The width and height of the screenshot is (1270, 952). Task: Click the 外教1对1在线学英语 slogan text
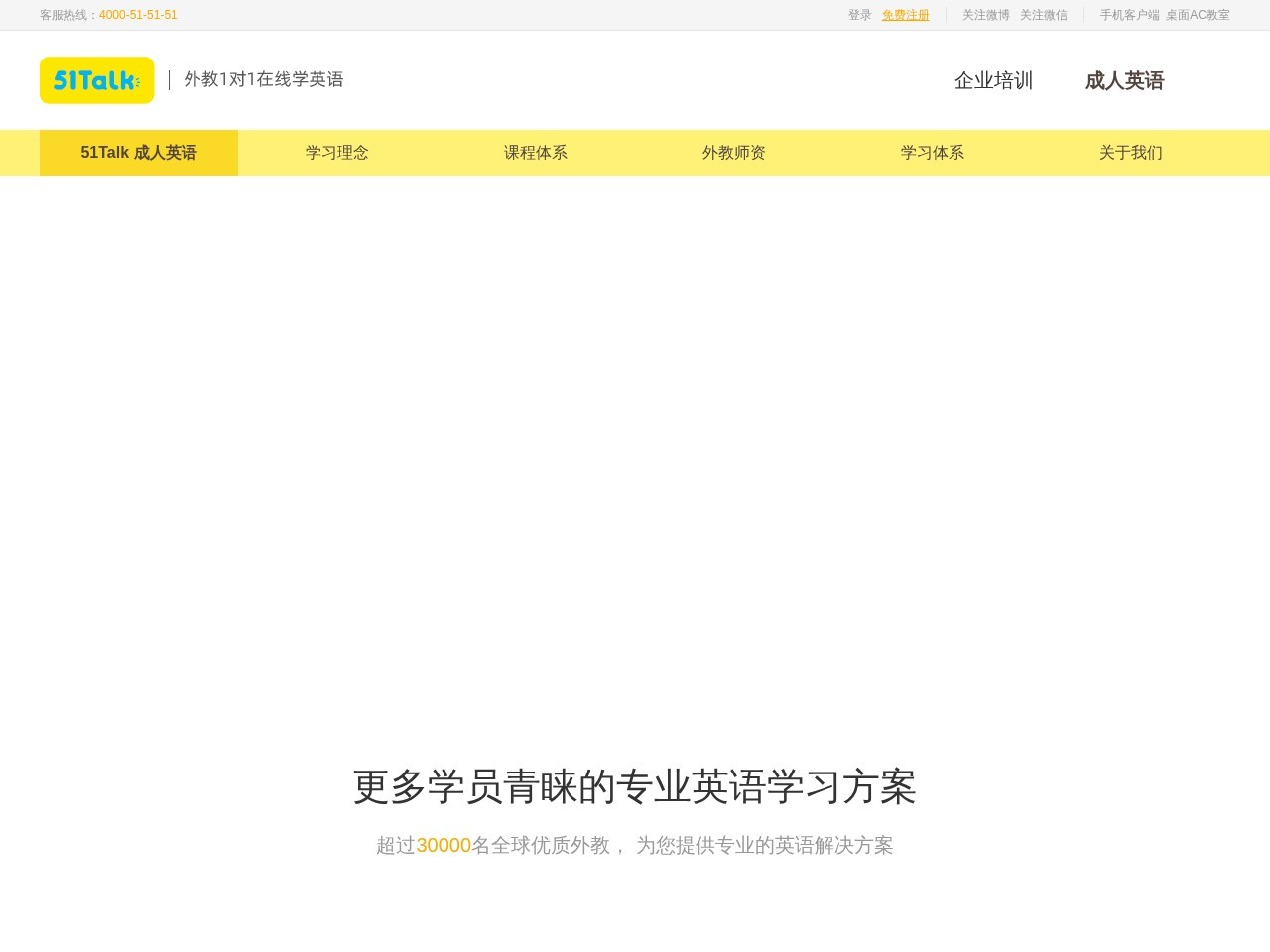[x=264, y=79]
